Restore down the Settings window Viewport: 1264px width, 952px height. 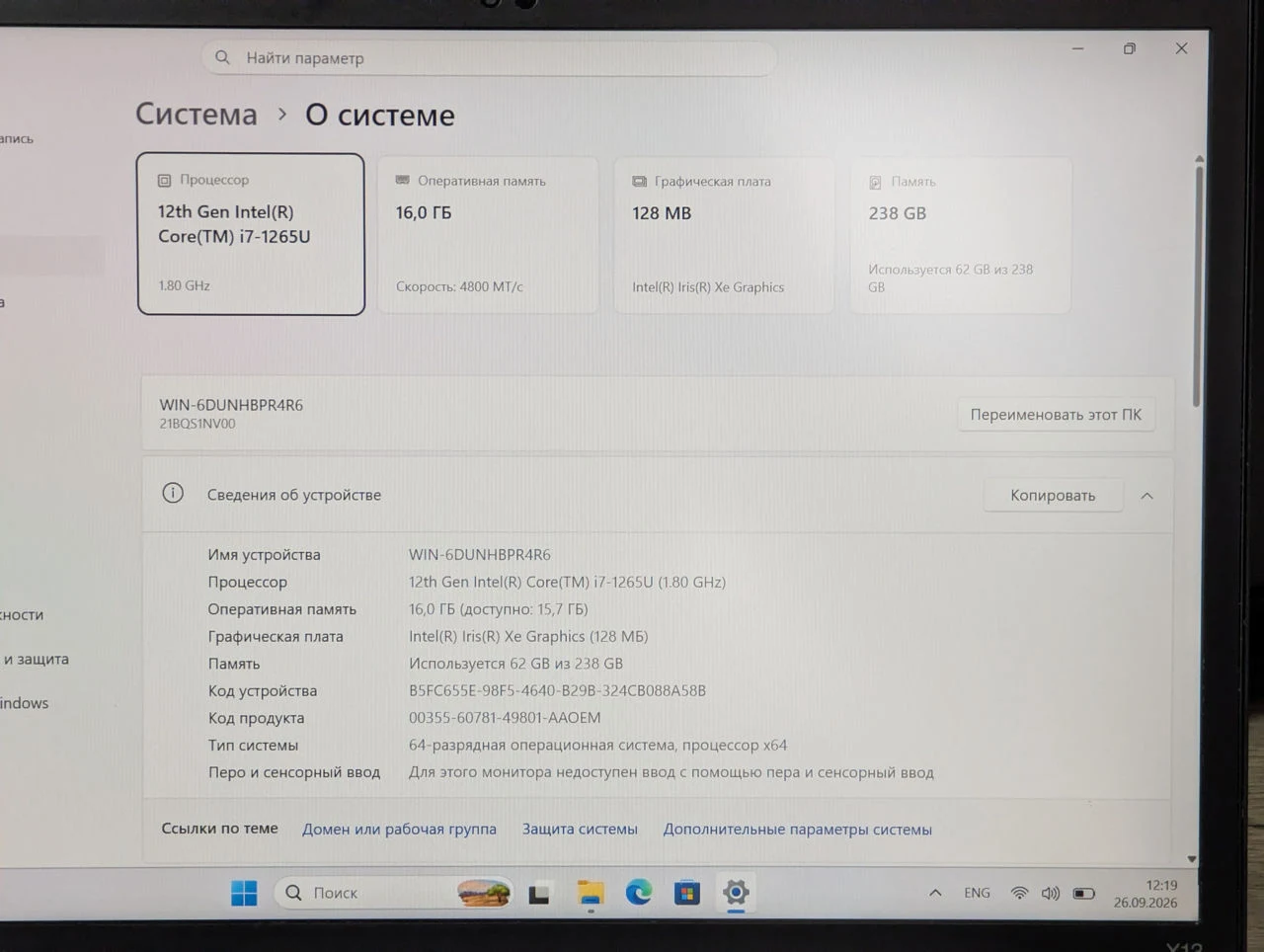coord(1130,48)
